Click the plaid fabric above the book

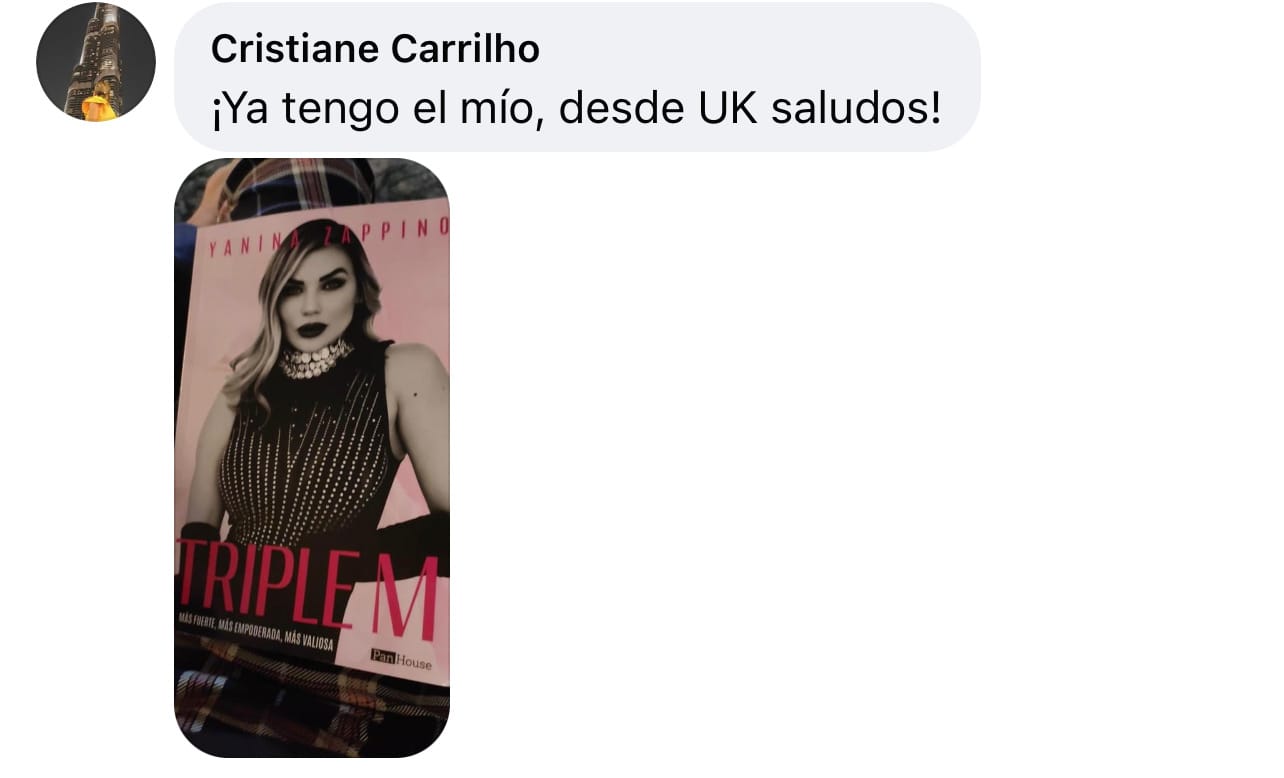point(300,182)
